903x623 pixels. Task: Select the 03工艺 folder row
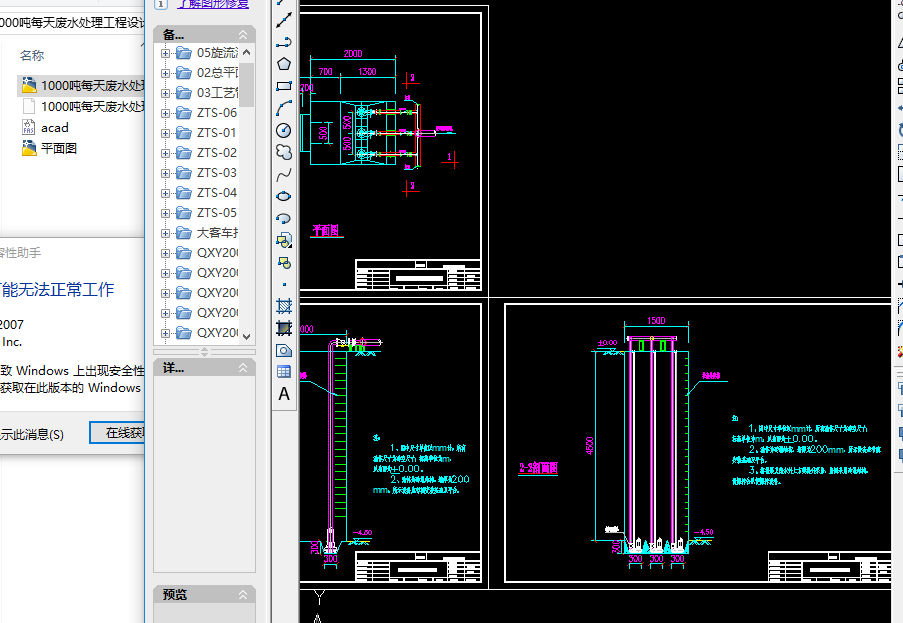click(207, 93)
